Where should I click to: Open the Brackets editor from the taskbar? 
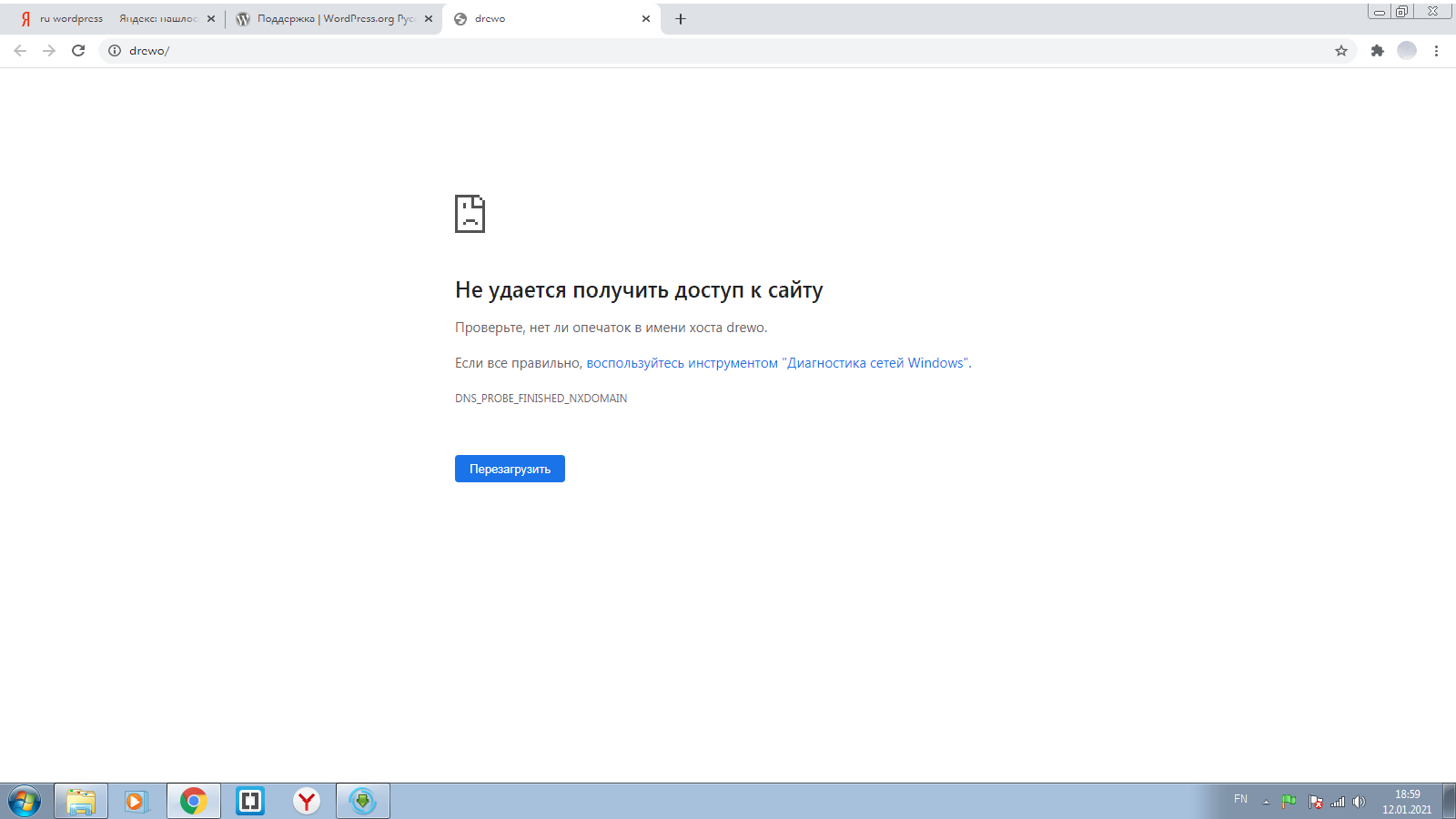249,801
